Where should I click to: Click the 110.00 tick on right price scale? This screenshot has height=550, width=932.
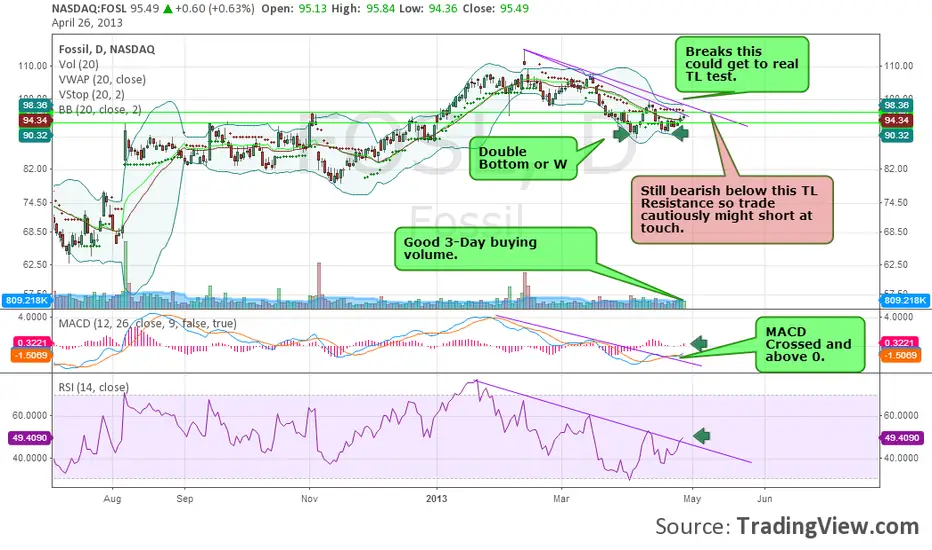pos(899,66)
